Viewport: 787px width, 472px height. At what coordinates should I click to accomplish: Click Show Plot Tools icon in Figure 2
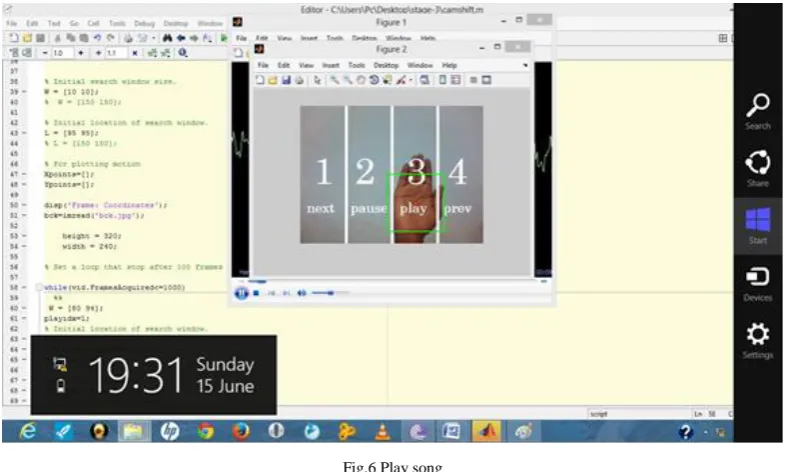[486, 80]
